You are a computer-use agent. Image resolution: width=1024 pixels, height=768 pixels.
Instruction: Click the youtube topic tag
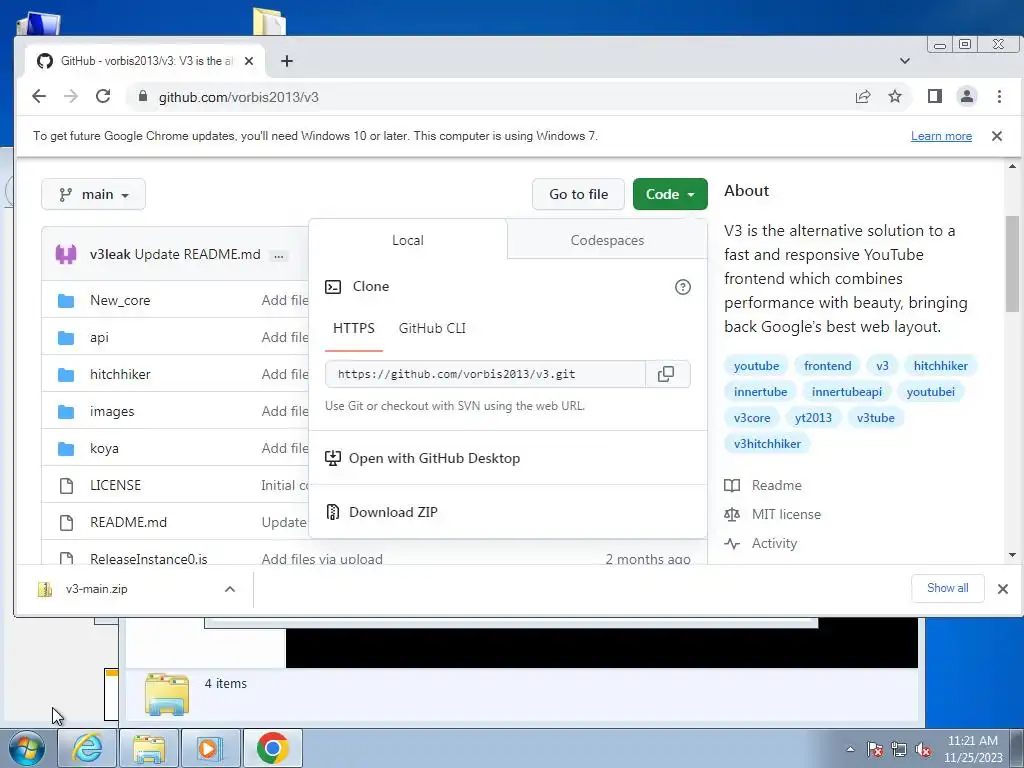pyautogui.click(x=756, y=366)
